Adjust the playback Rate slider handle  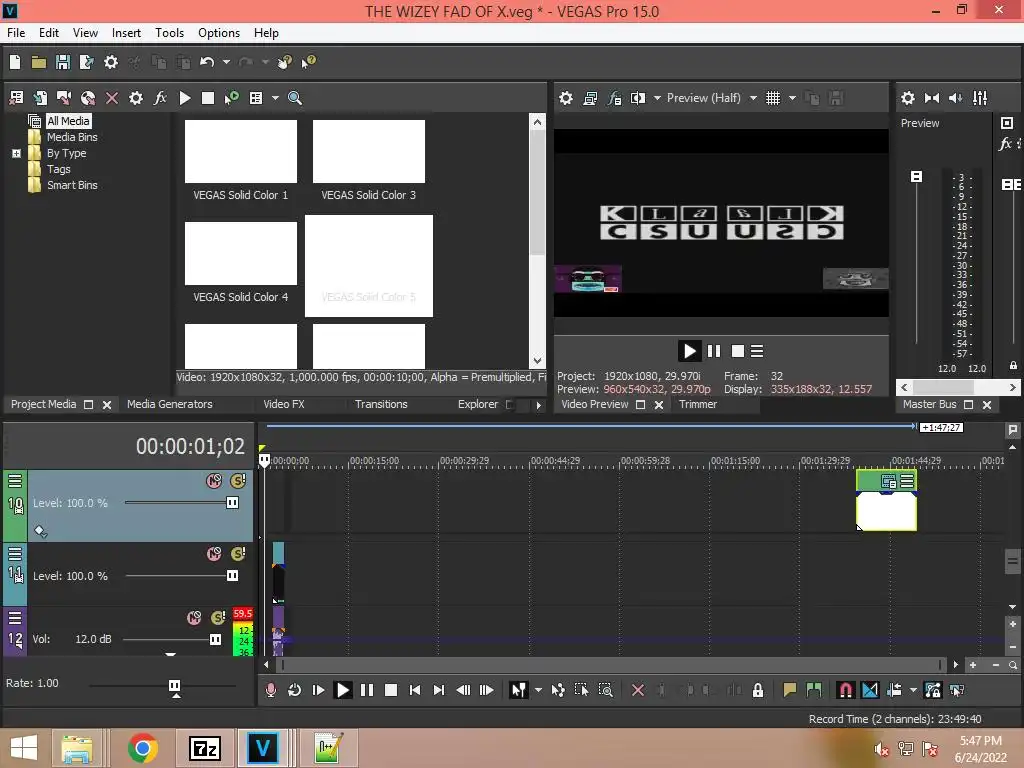click(174, 686)
